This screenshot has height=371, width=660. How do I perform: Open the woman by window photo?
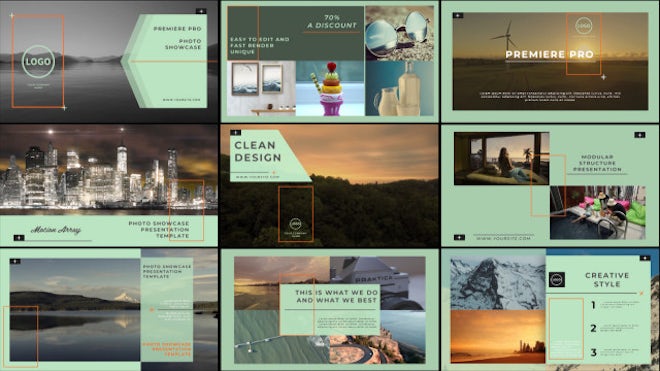coord(502,159)
